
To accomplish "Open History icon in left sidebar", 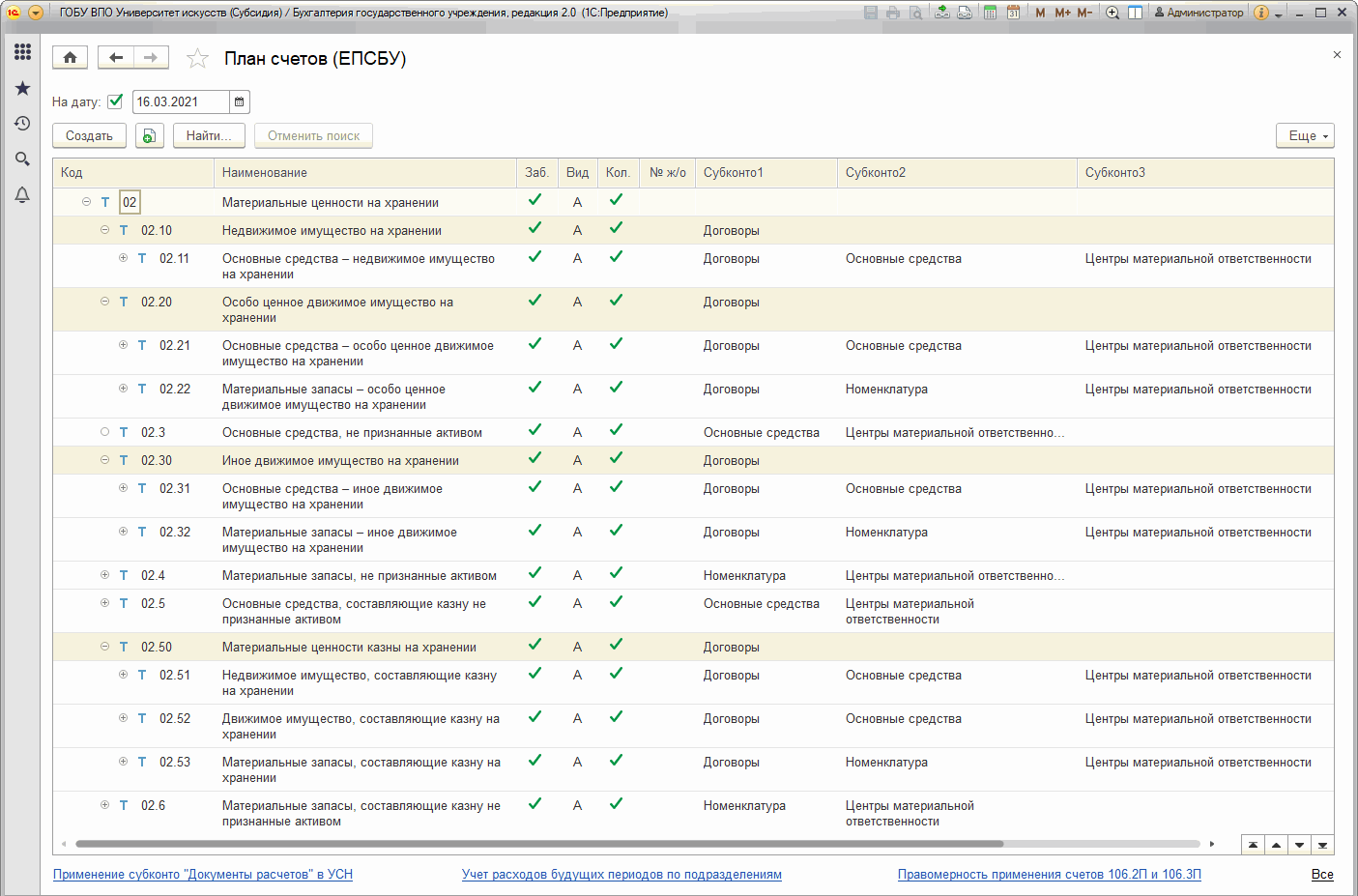I will click(x=22, y=124).
